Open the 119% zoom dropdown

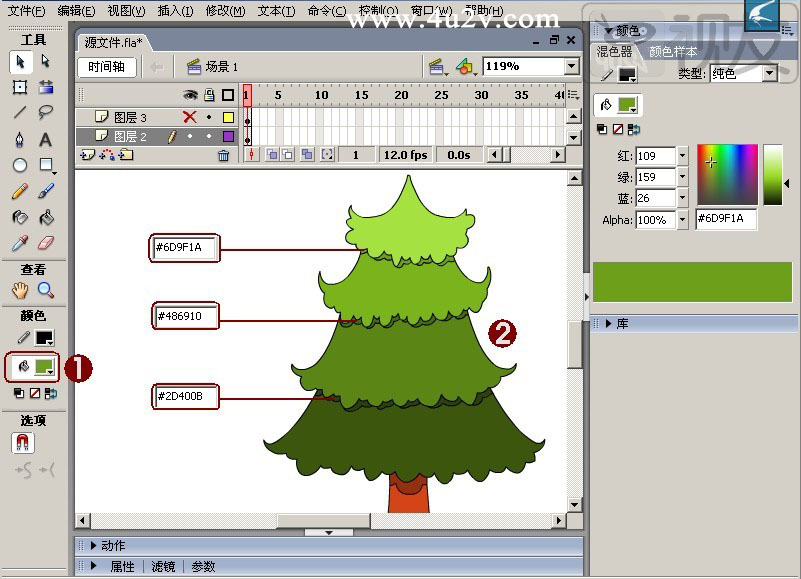(571, 66)
